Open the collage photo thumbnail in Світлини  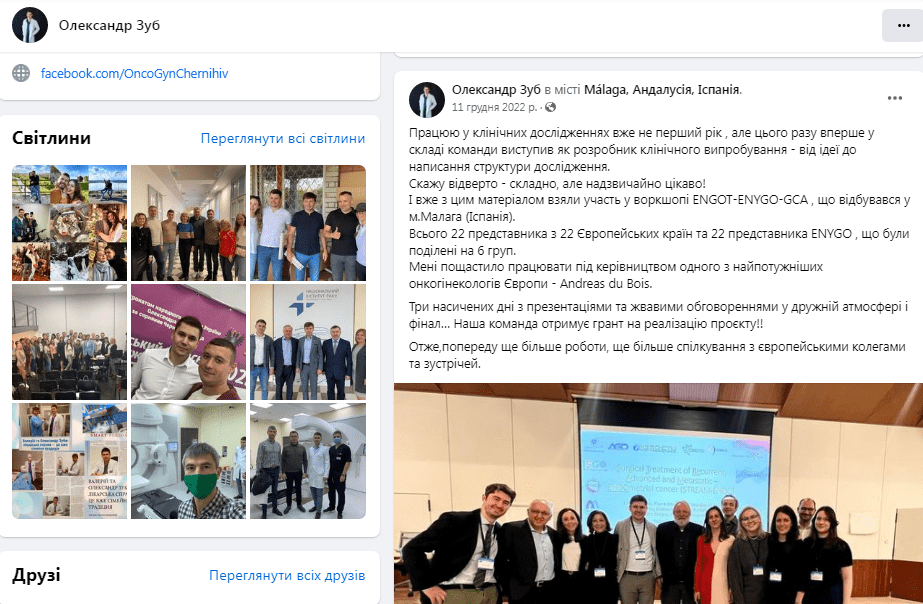pyautogui.click(x=69, y=223)
